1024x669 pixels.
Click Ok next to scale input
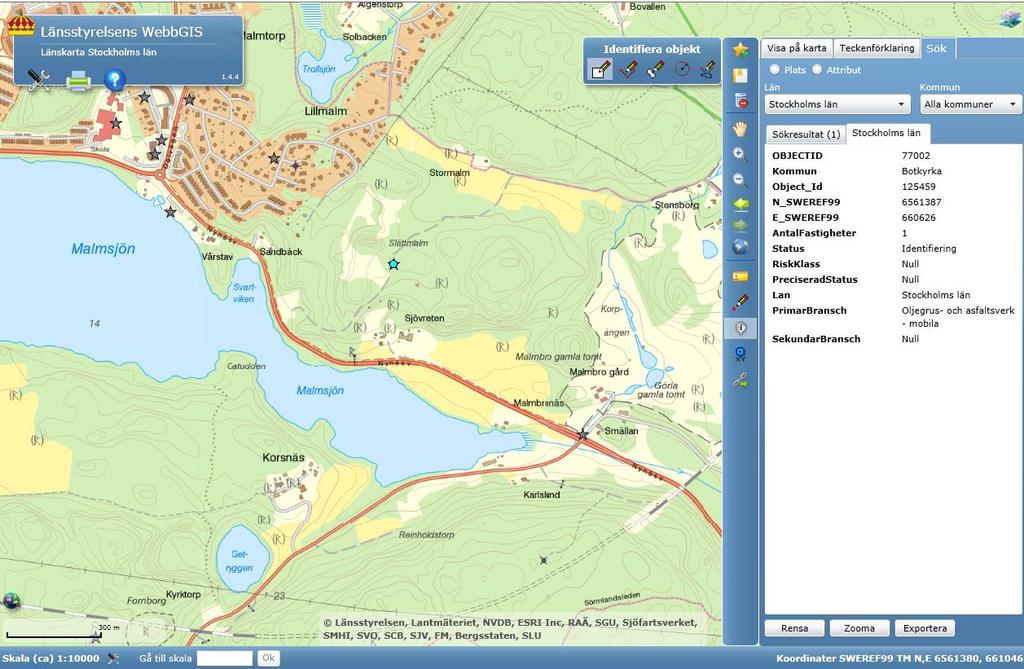[268, 658]
